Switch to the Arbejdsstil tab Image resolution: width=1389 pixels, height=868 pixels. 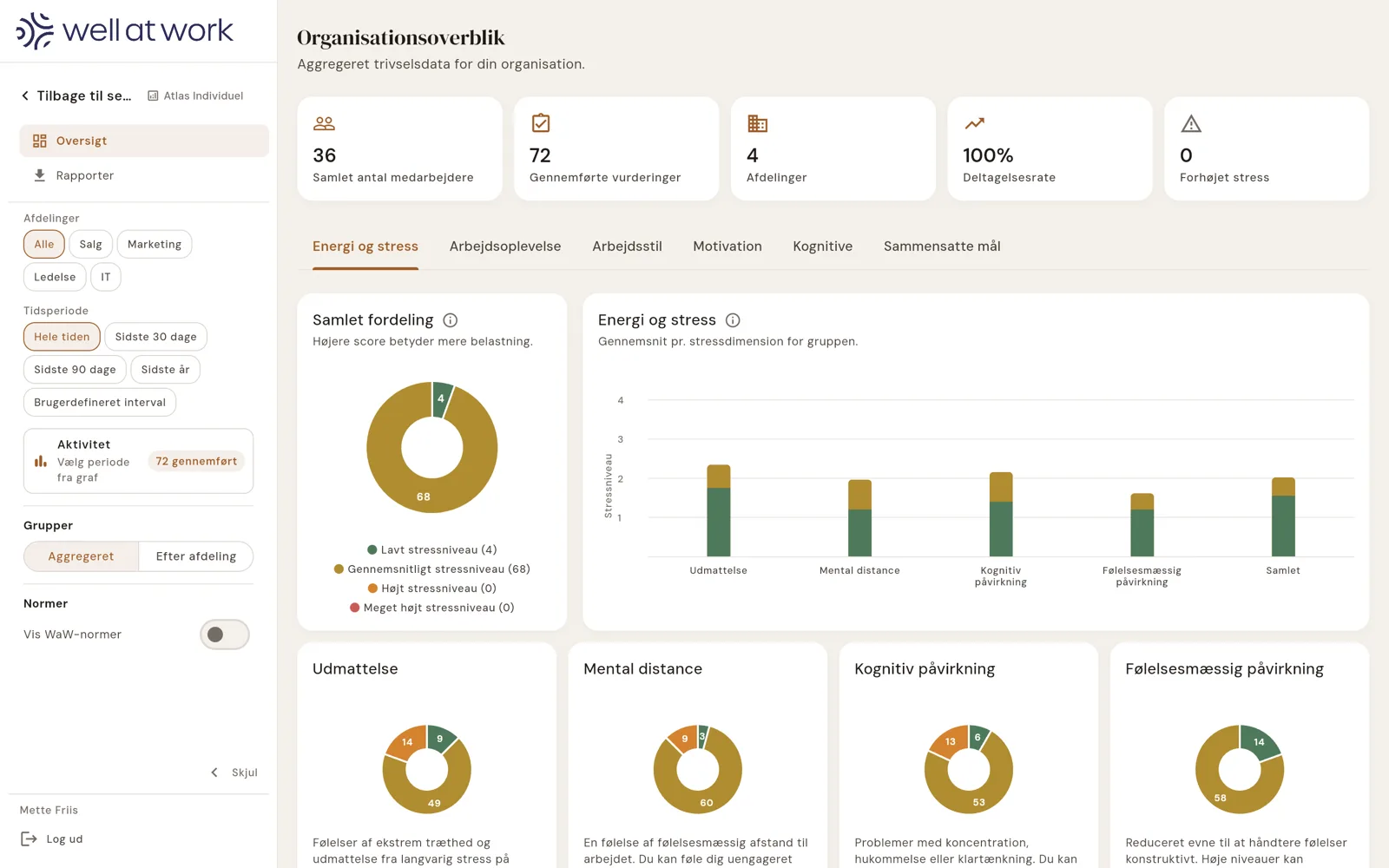(x=627, y=247)
